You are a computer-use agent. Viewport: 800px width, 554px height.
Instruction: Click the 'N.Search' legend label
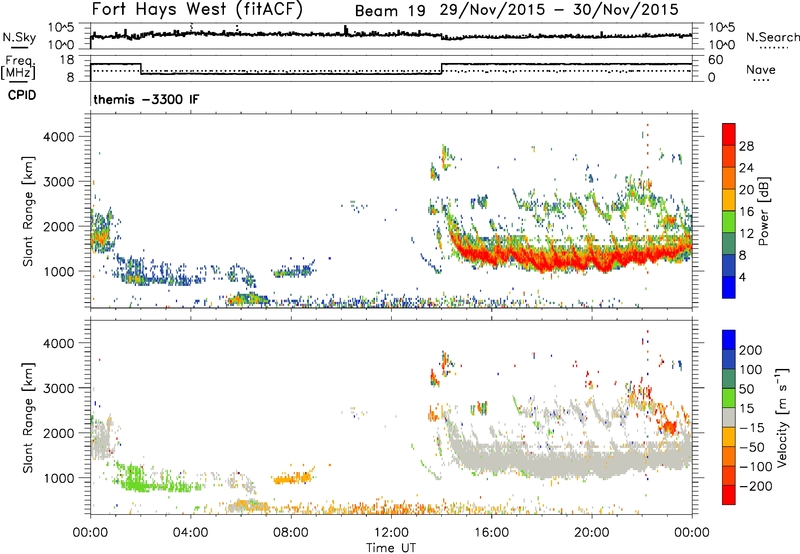pos(772,37)
